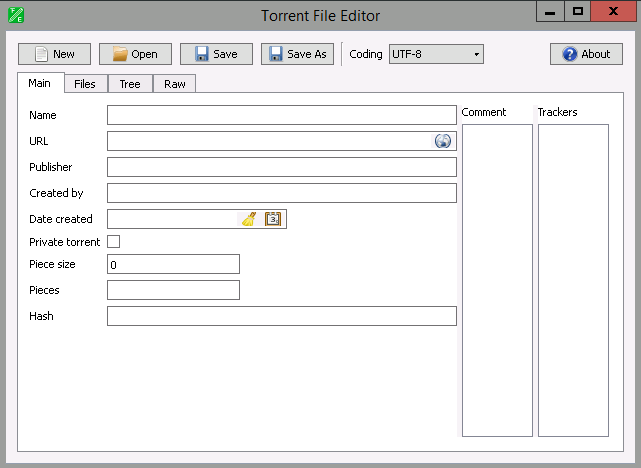Open the About dialog

586,54
